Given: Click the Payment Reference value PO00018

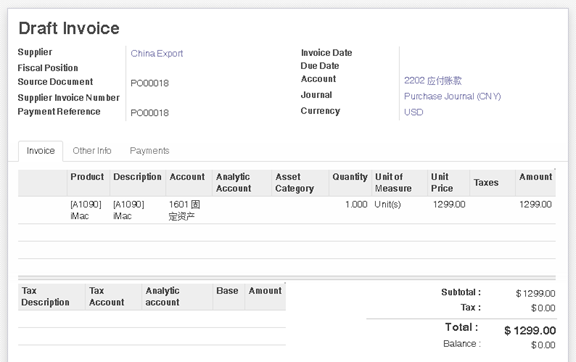Looking at the screenshot, I should 150,113.
